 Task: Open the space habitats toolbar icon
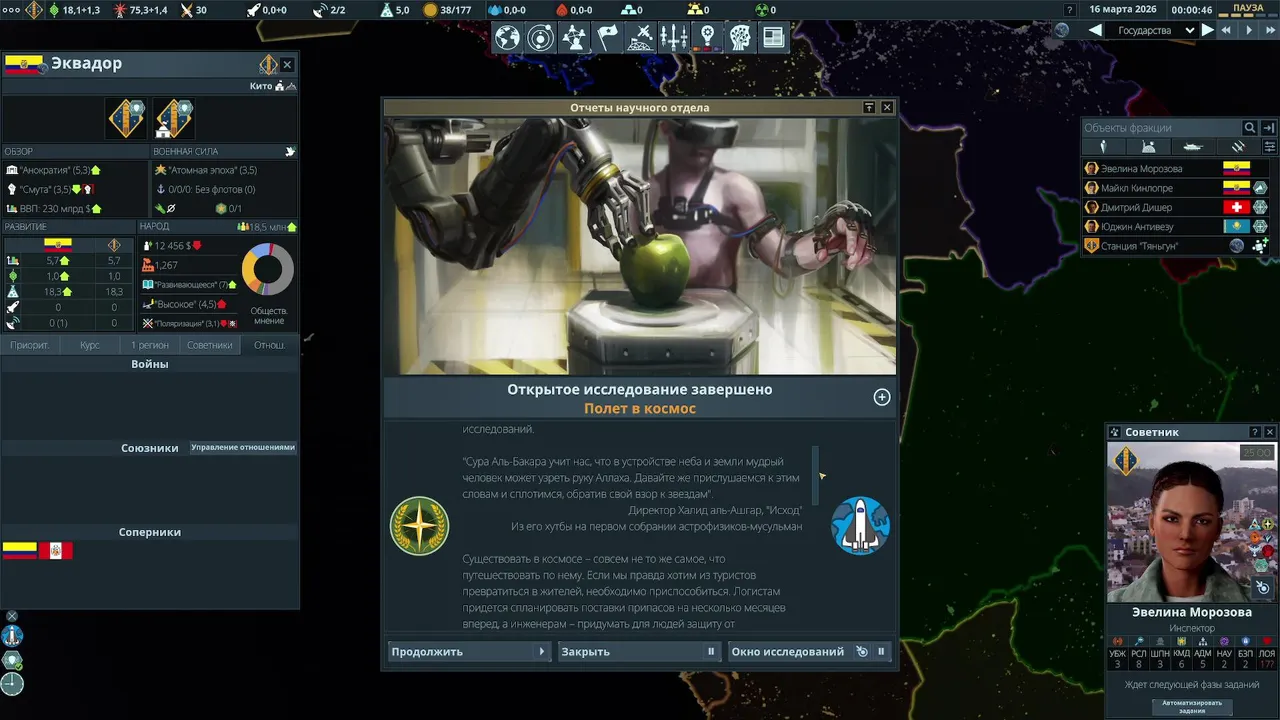640,38
